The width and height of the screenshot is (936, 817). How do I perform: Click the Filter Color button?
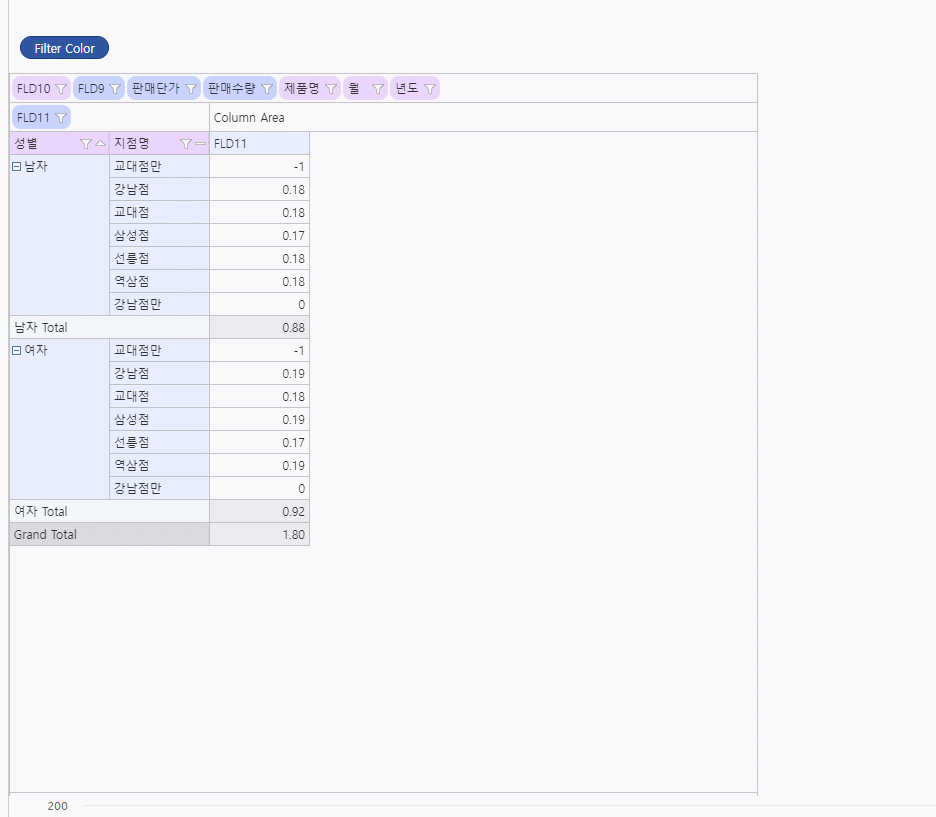pos(64,48)
